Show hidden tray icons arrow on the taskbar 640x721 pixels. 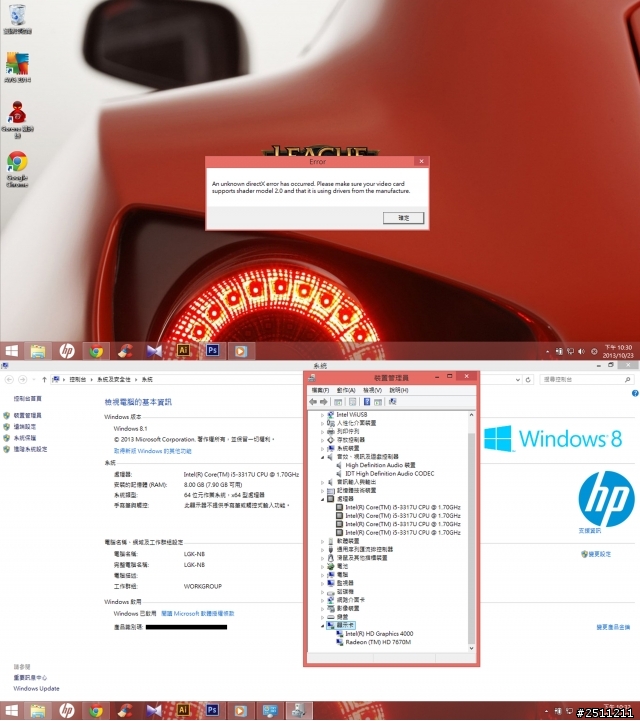547,352
